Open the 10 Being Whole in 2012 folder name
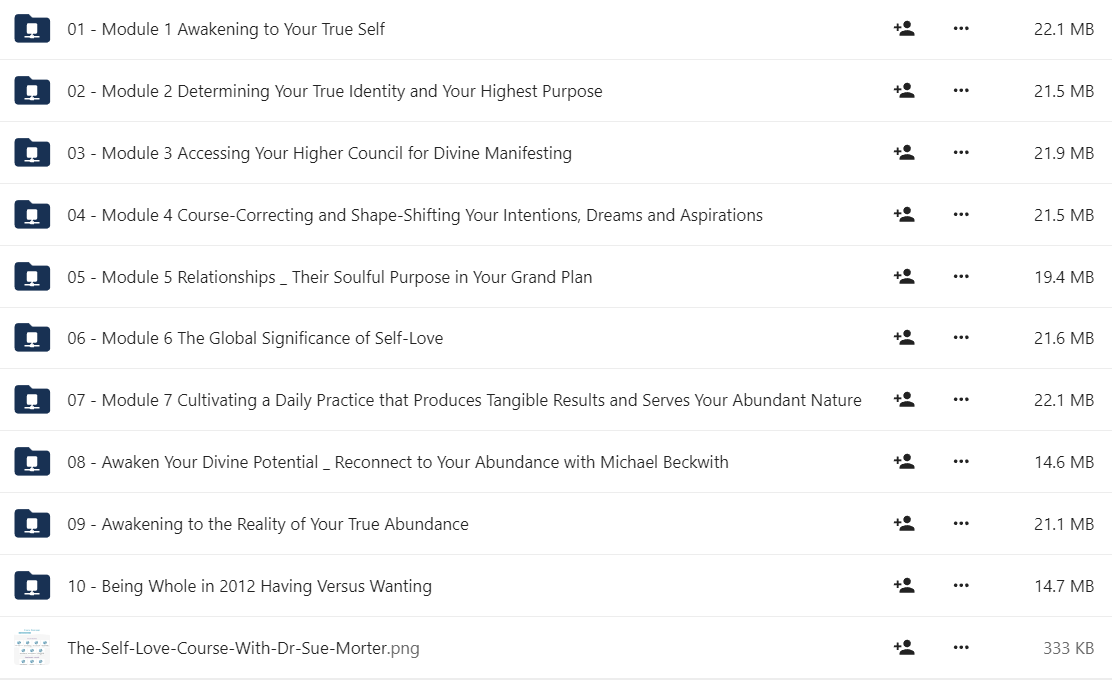The width and height of the screenshot is (1112, 681). click(250, 586)
